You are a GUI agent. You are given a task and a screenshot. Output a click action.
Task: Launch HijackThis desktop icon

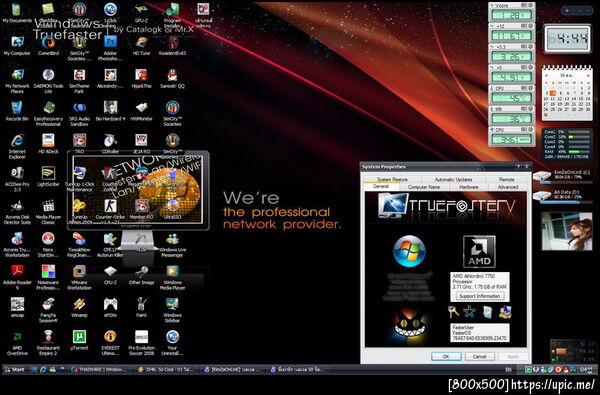pyautogui.click(x=141, y=78)
